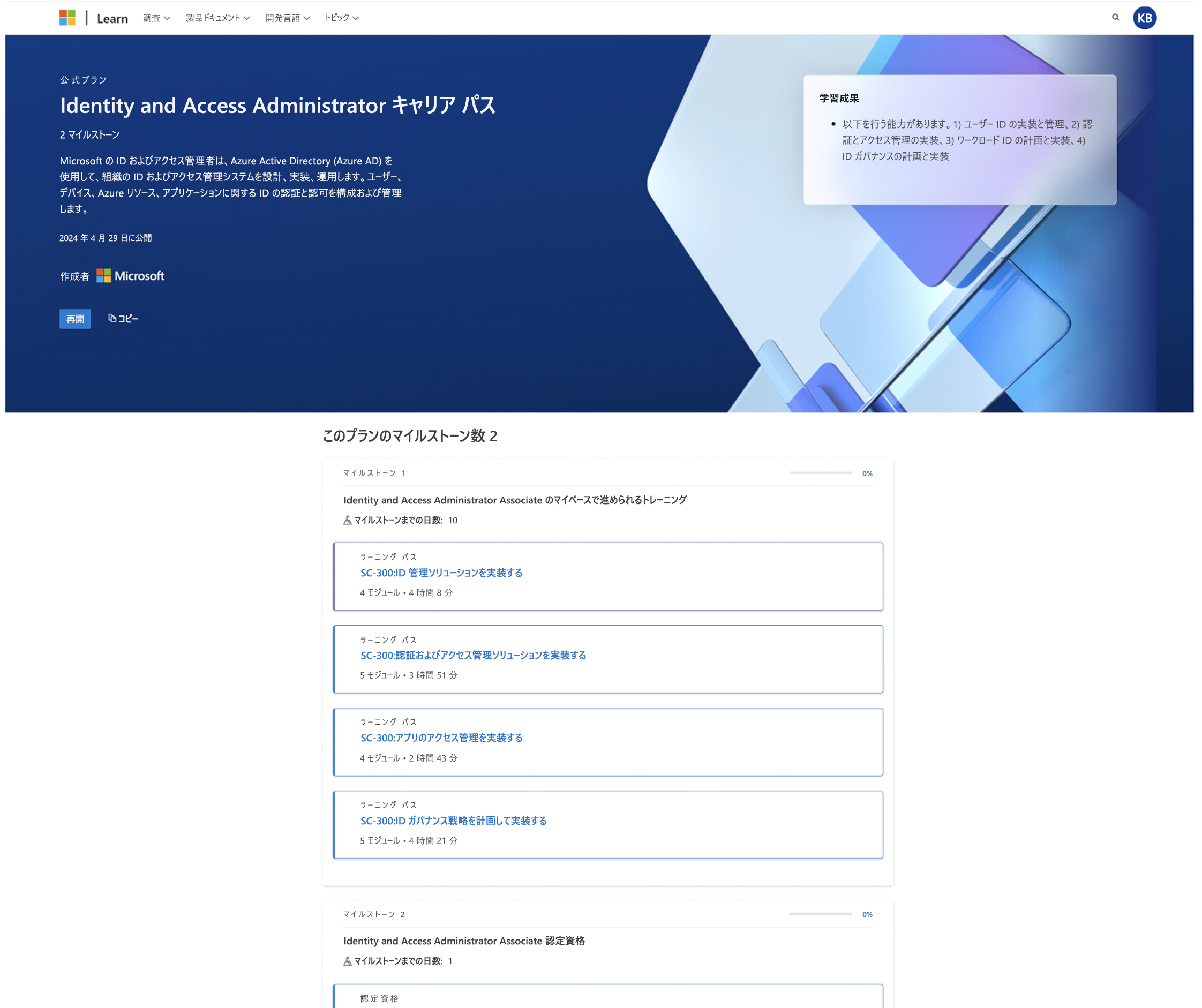Click the 再開 button to resume

click(76, 318)
